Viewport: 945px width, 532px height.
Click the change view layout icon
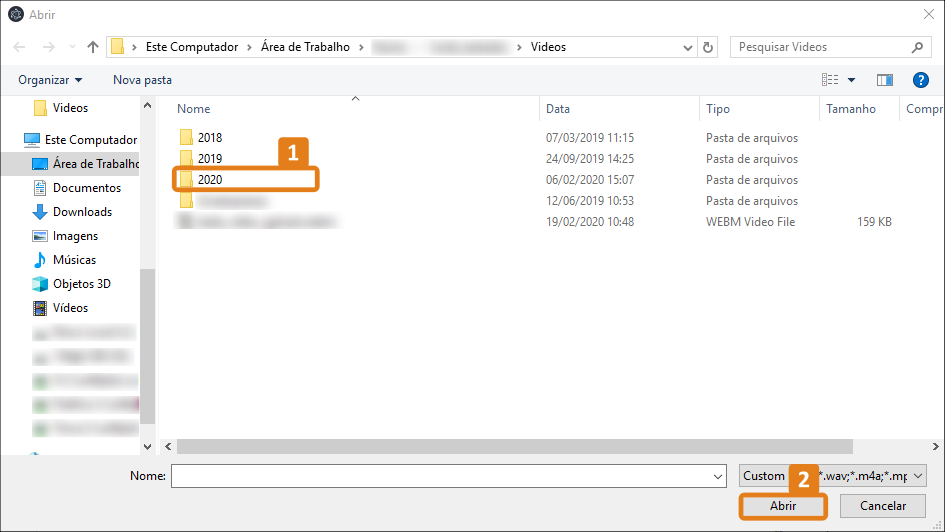coord(830,80)
